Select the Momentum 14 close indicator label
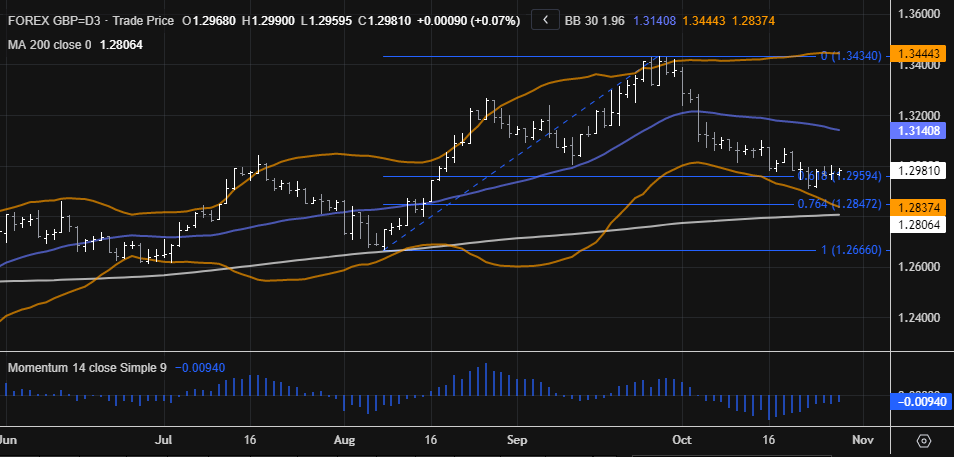This screenshot has width=954, height=457. 88,367
